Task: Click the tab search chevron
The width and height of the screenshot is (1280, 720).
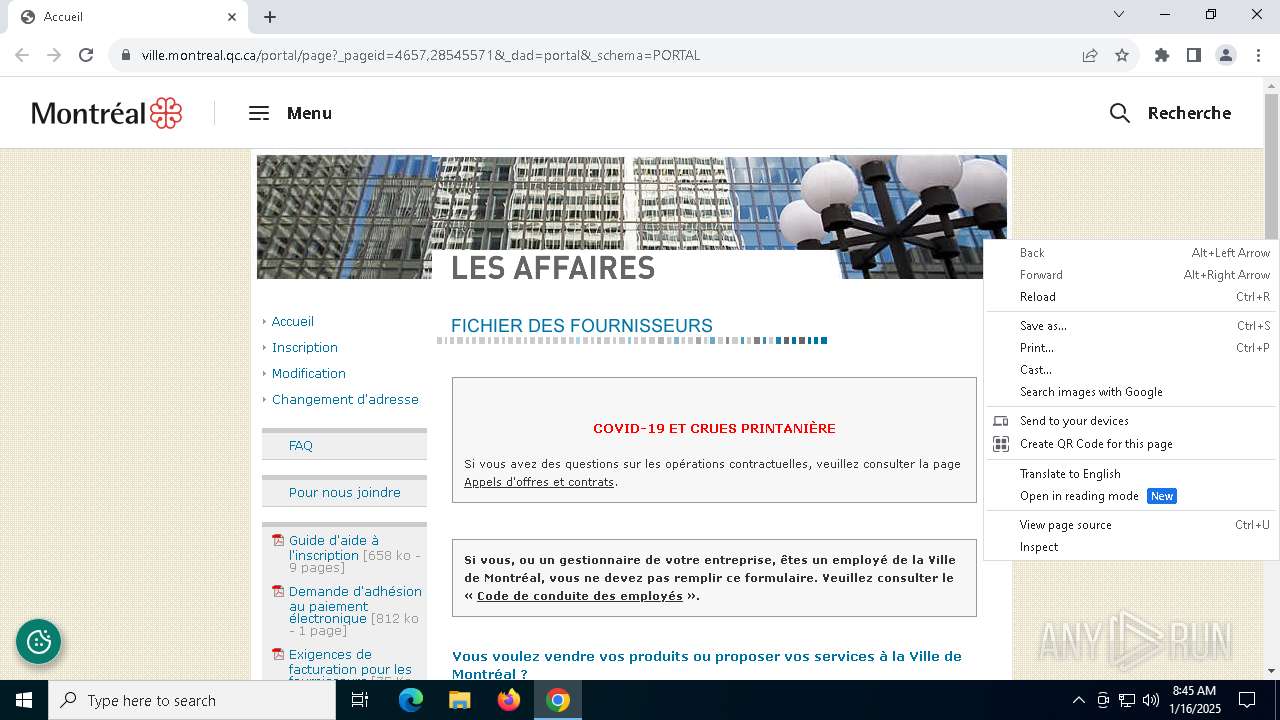Action: [1119, 14]
